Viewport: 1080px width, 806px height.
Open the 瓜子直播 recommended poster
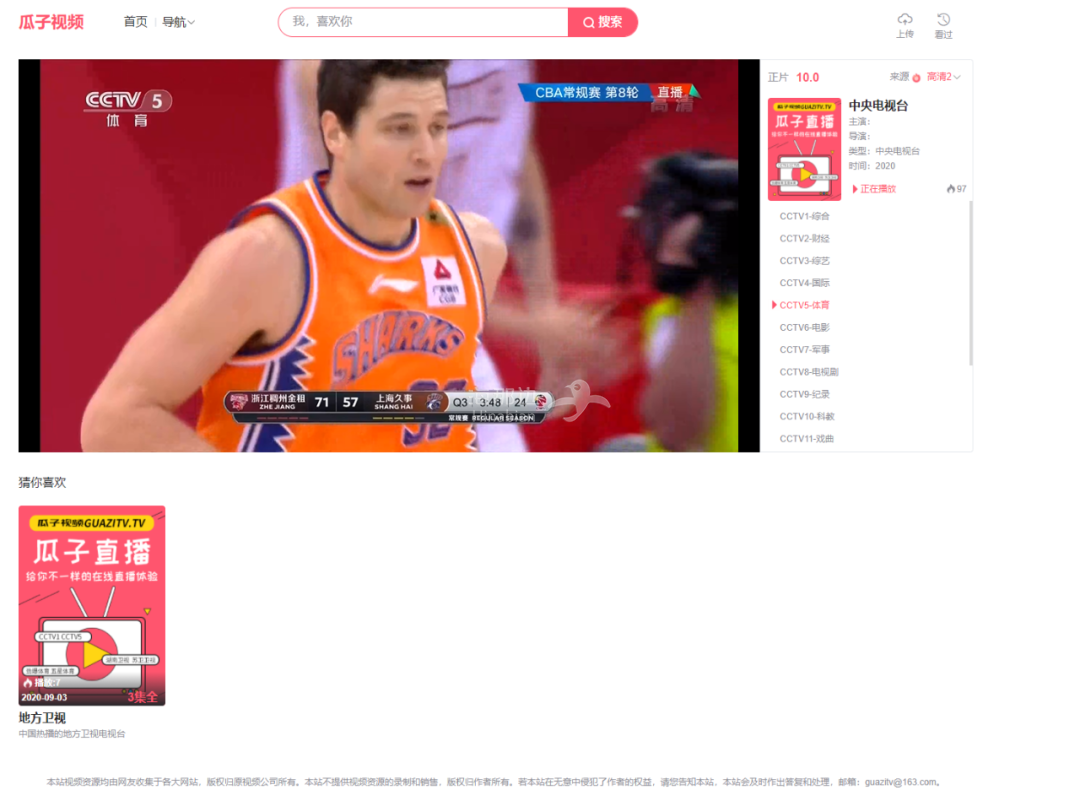[x=92, y=606]
